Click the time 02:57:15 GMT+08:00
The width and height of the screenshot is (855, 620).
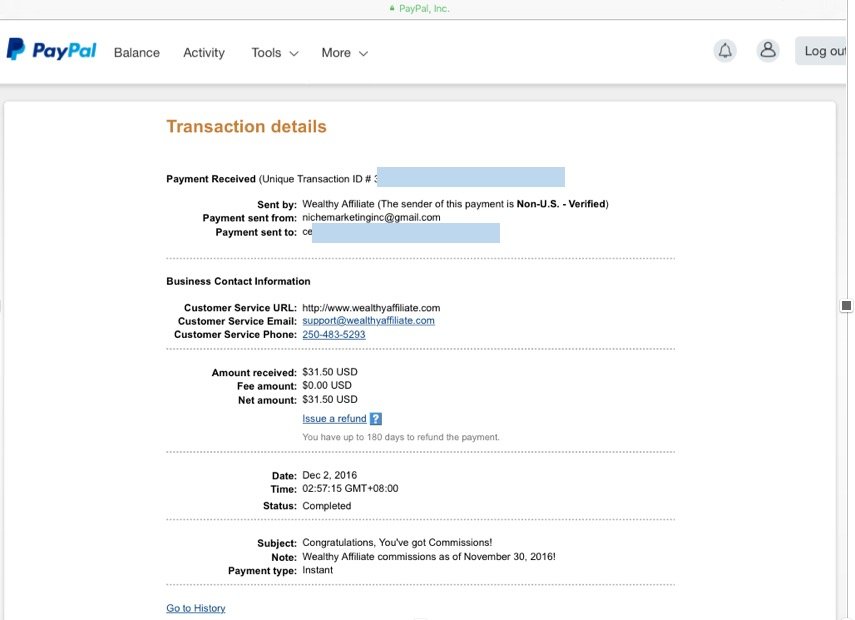pyautogui.click(x=350, y=489)
